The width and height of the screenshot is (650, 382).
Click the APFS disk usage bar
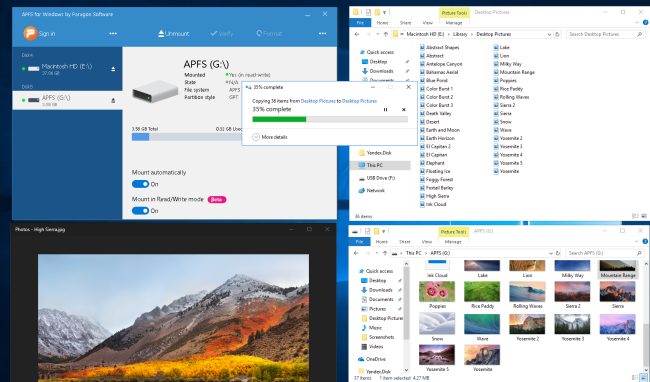point(187,137)
